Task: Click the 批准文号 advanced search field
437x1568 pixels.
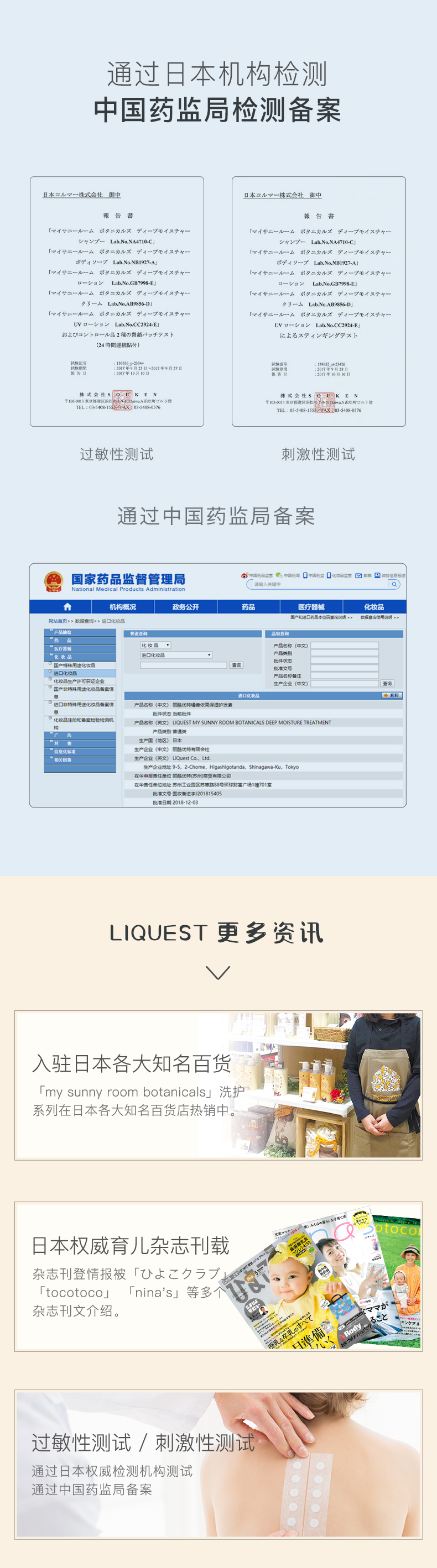Action: pos(345,668)
